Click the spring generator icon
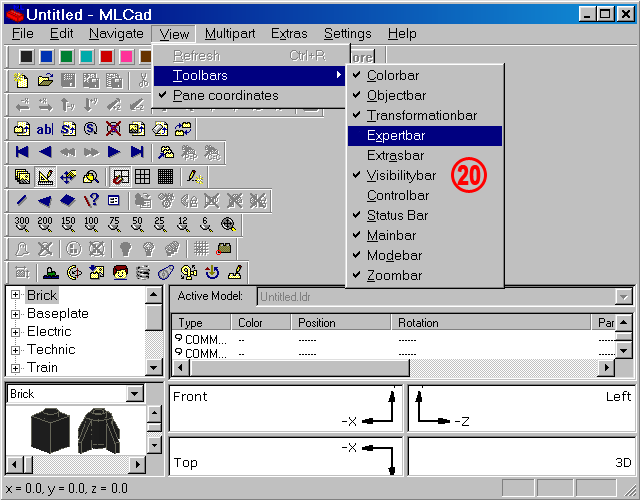The image size is (640, 500). [x=143, y=272]
